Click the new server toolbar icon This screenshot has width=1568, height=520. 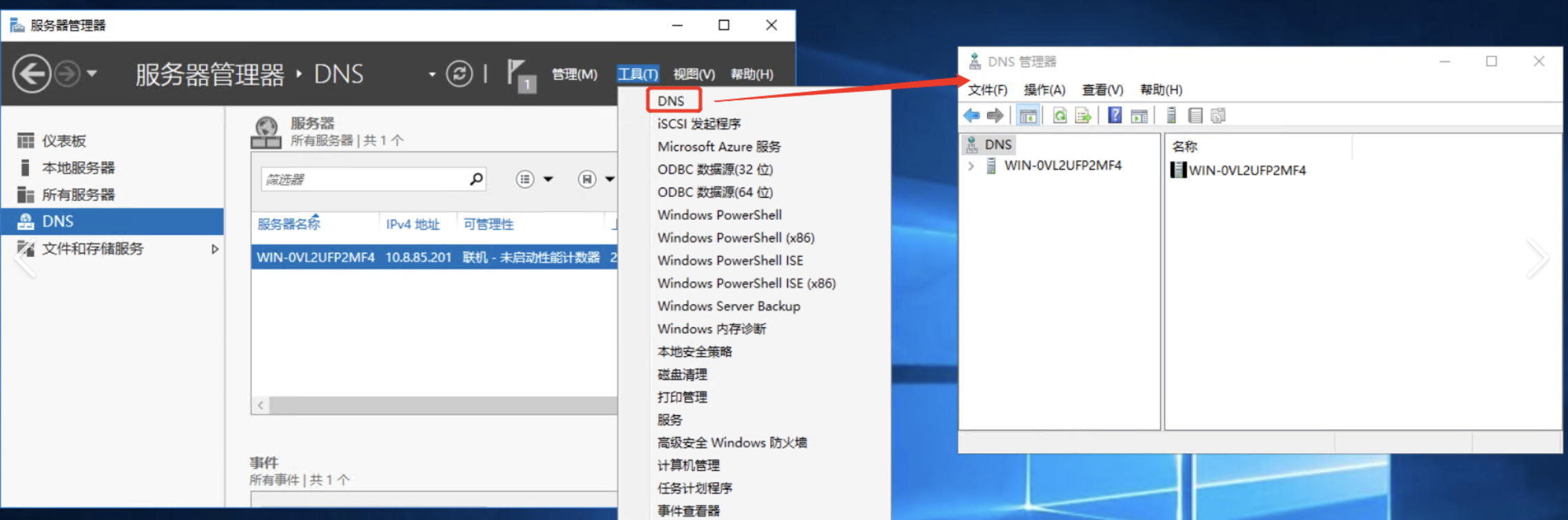1171,116
